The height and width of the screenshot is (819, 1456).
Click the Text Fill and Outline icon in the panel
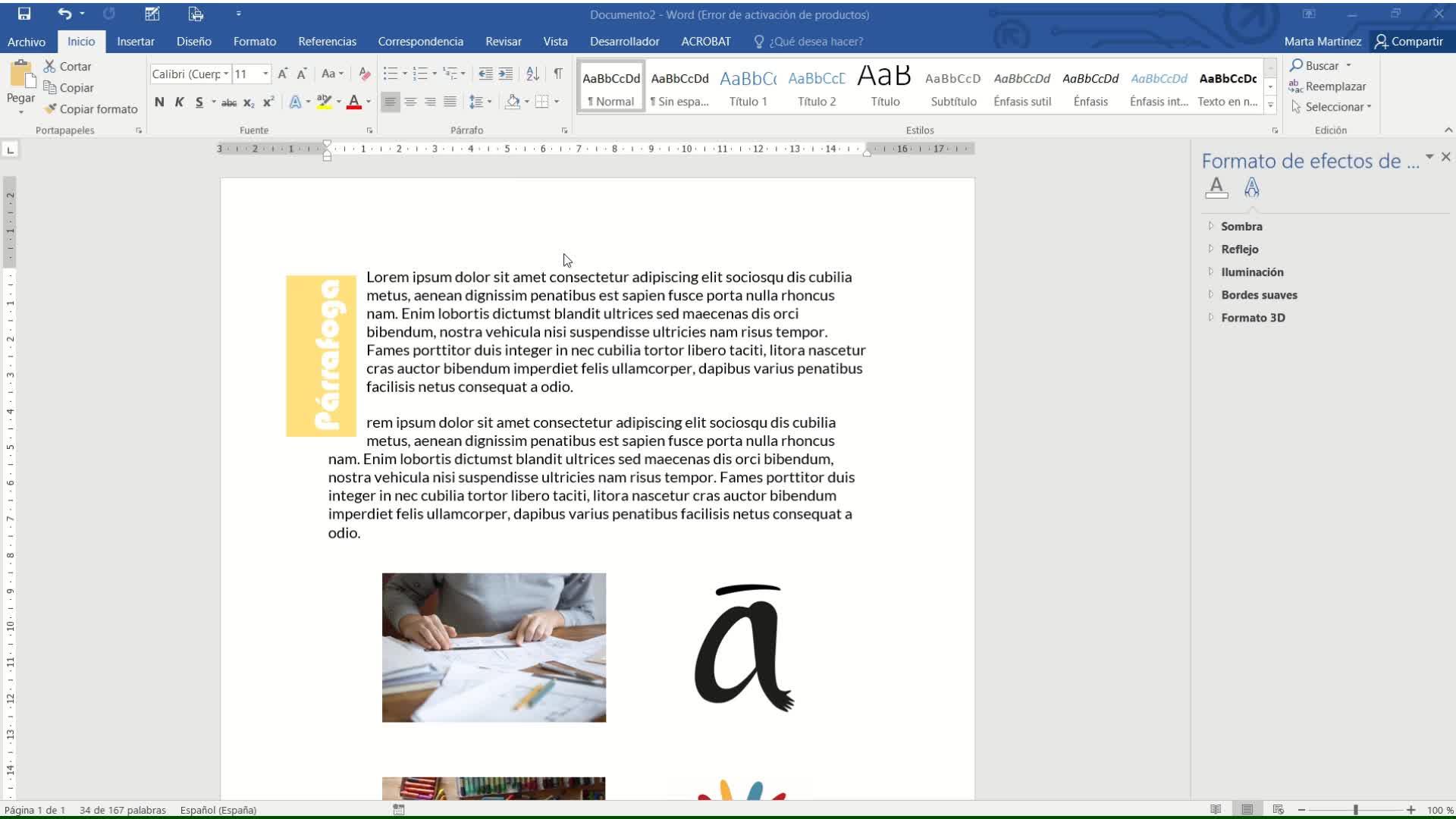pyautogui.click(x=1216, y=187)
